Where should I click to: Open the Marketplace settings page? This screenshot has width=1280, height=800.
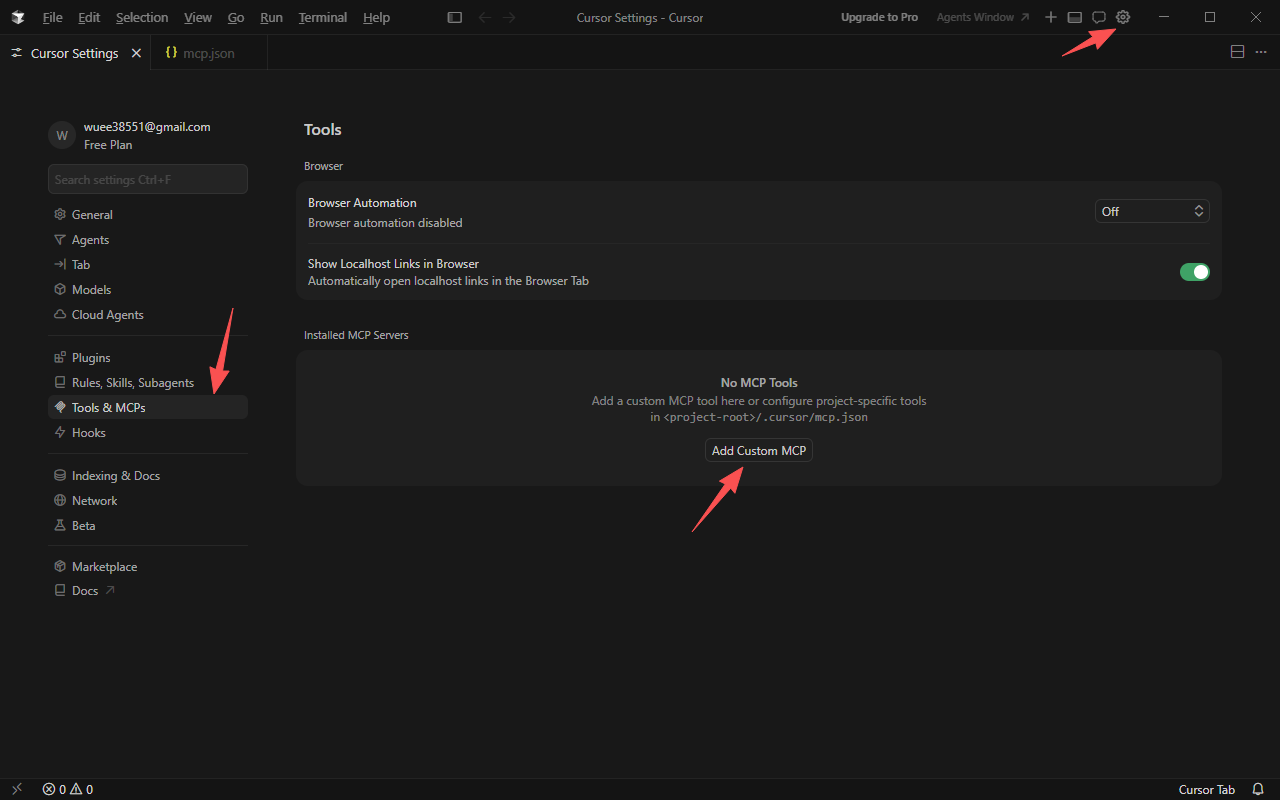point(148,567)
